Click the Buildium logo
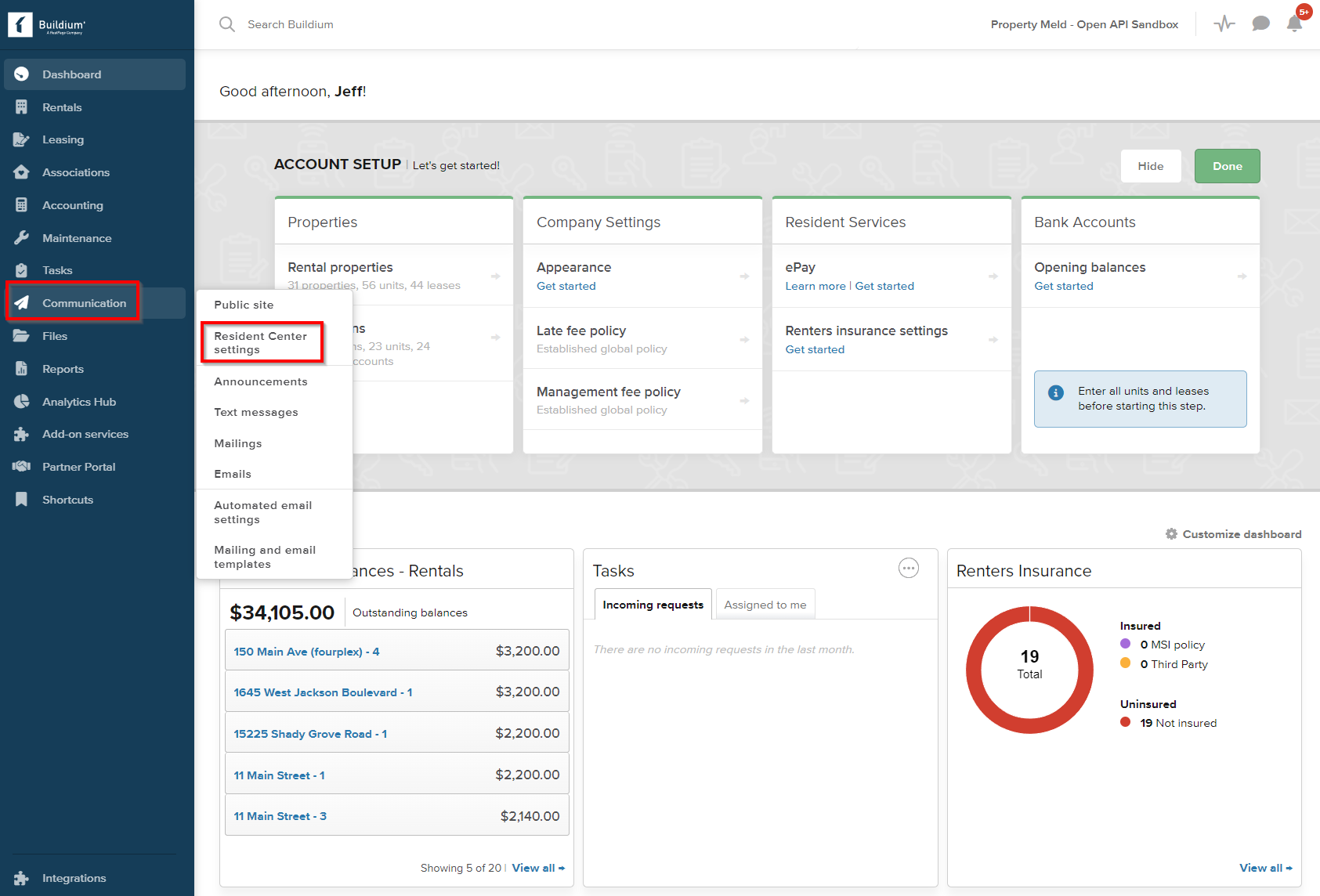Image resolution: width=1320 pixels, height=896 pixels. point(47,25)
